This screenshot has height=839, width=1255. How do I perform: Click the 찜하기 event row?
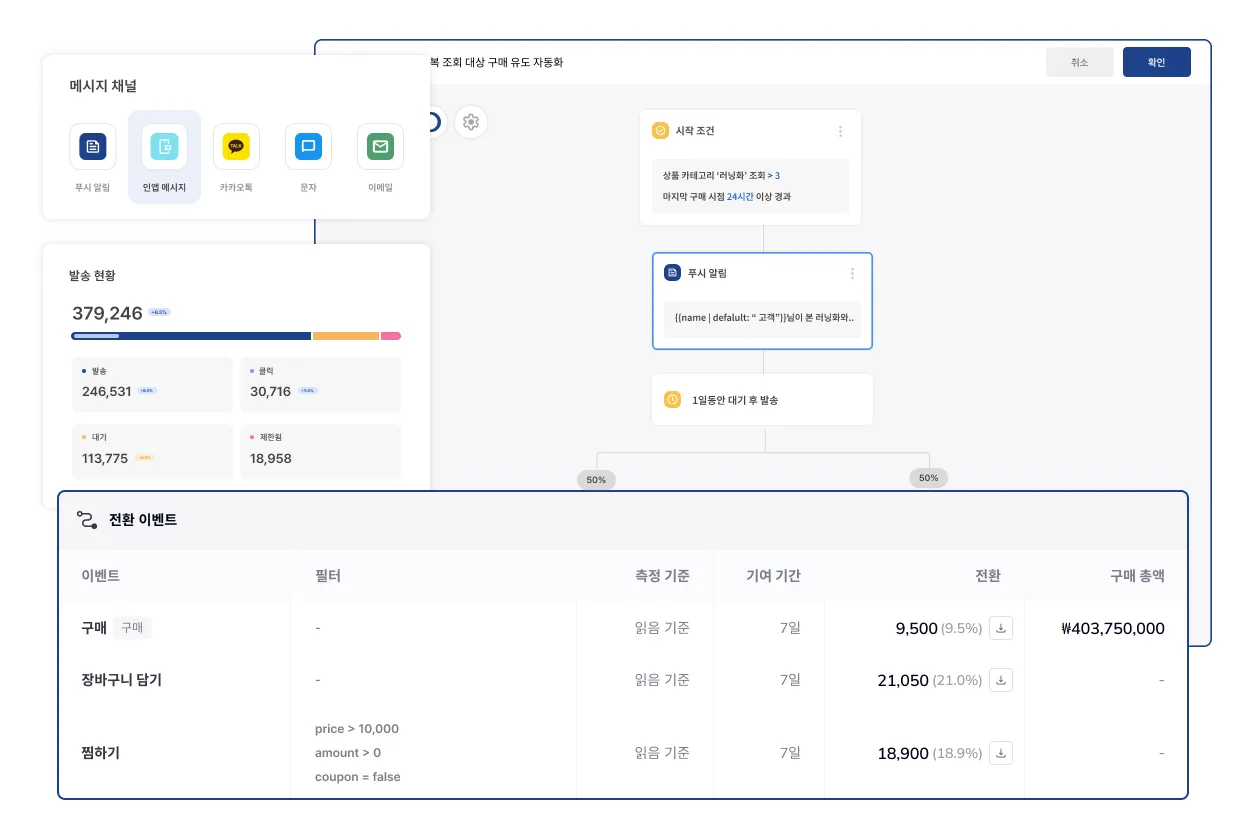point(623,753)
